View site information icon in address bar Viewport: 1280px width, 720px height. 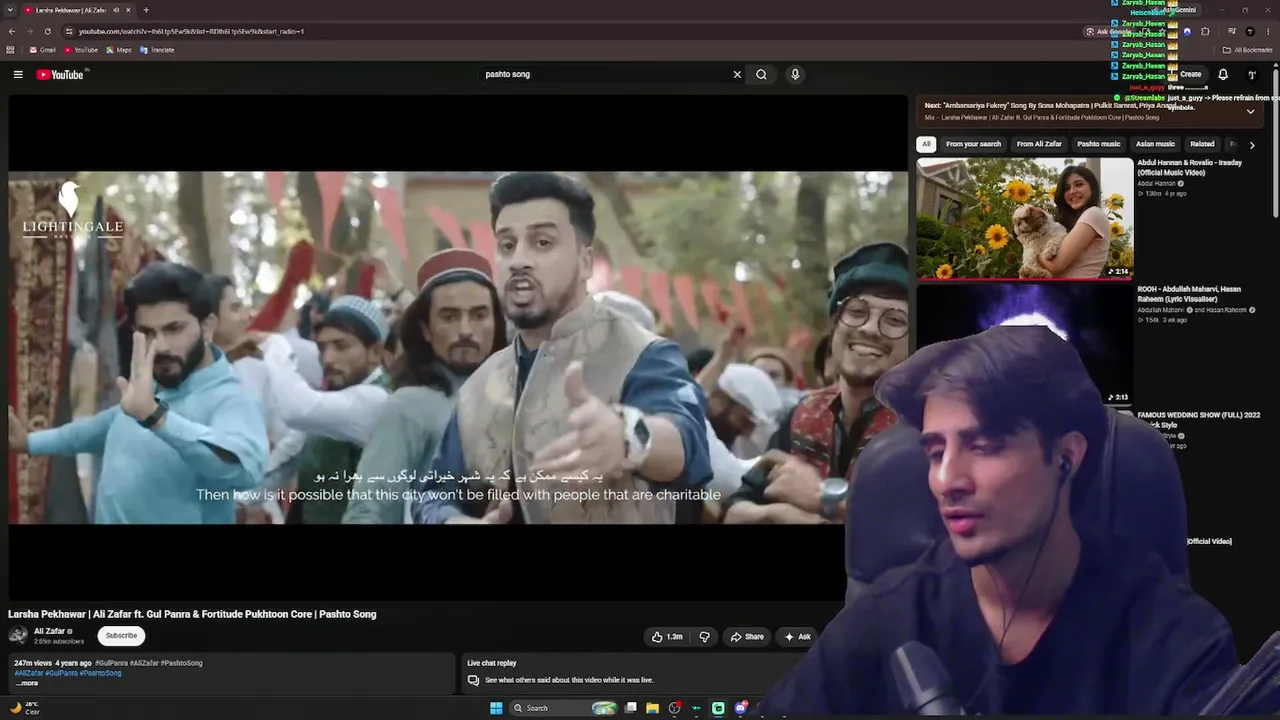(x=68, y=31)
